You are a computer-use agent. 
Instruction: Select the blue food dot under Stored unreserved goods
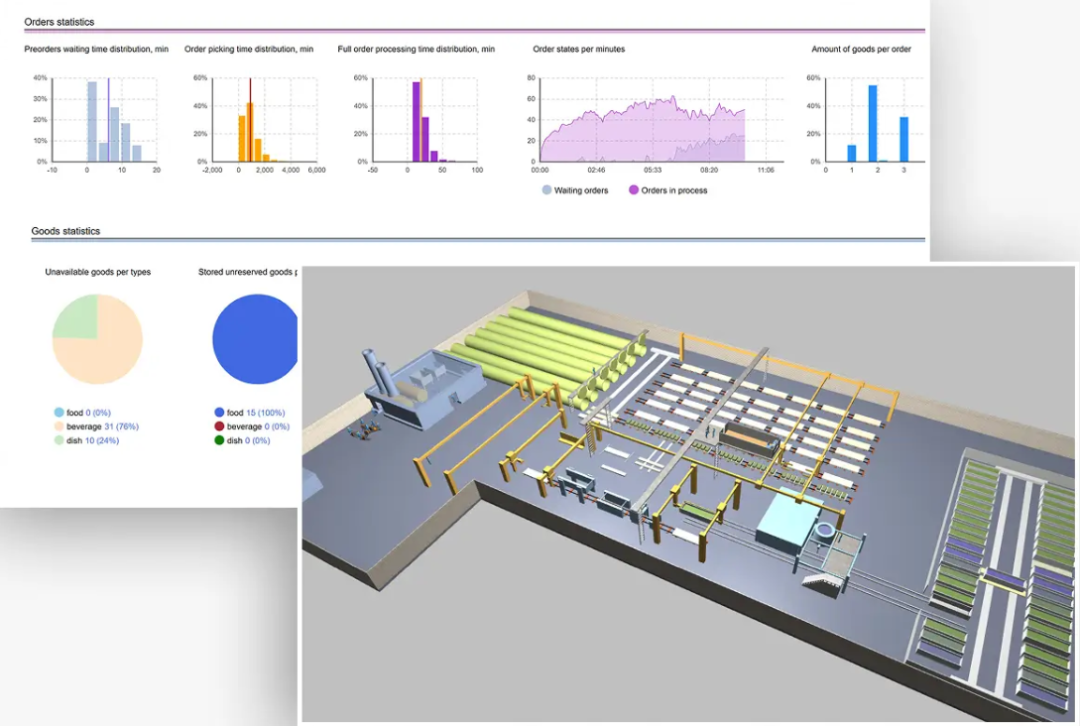(x=219, y=413)
